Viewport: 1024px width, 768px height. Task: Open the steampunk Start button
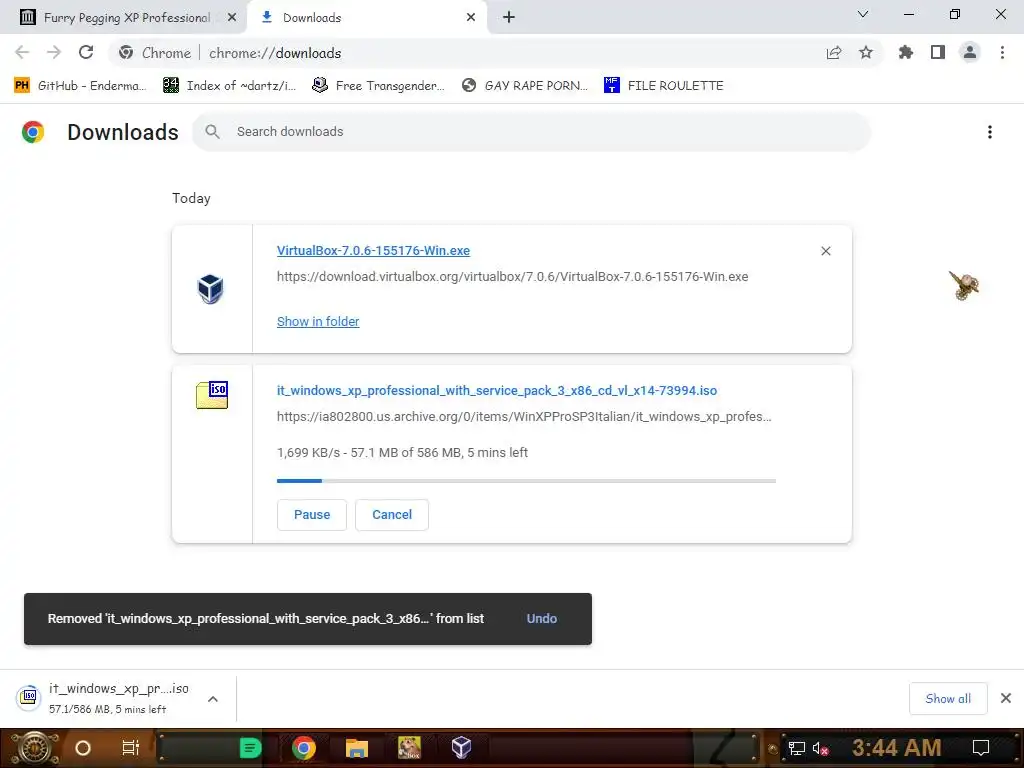click(35, 748)
